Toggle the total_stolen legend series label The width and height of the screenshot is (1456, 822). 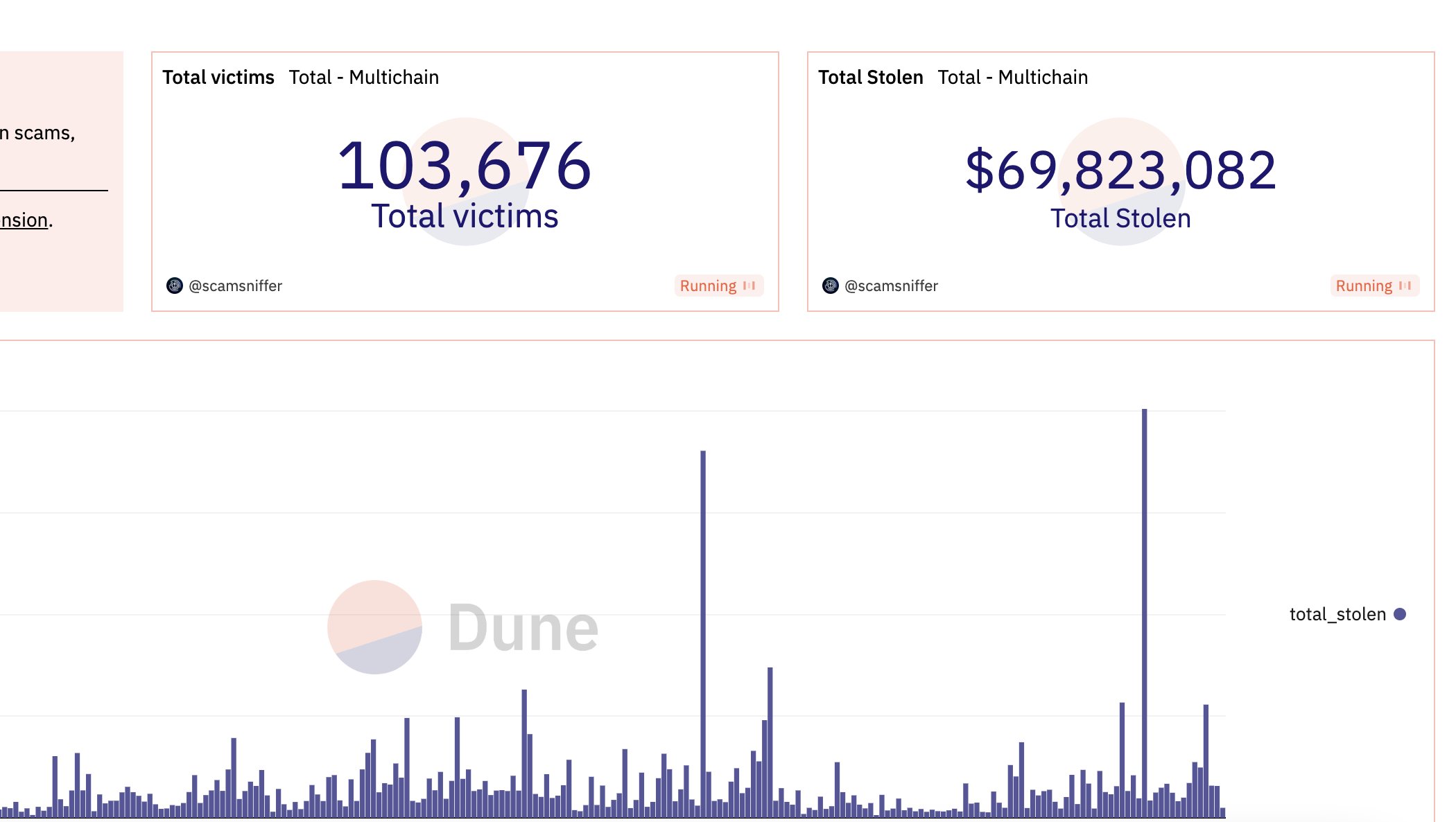click(x=1337, y=614)
